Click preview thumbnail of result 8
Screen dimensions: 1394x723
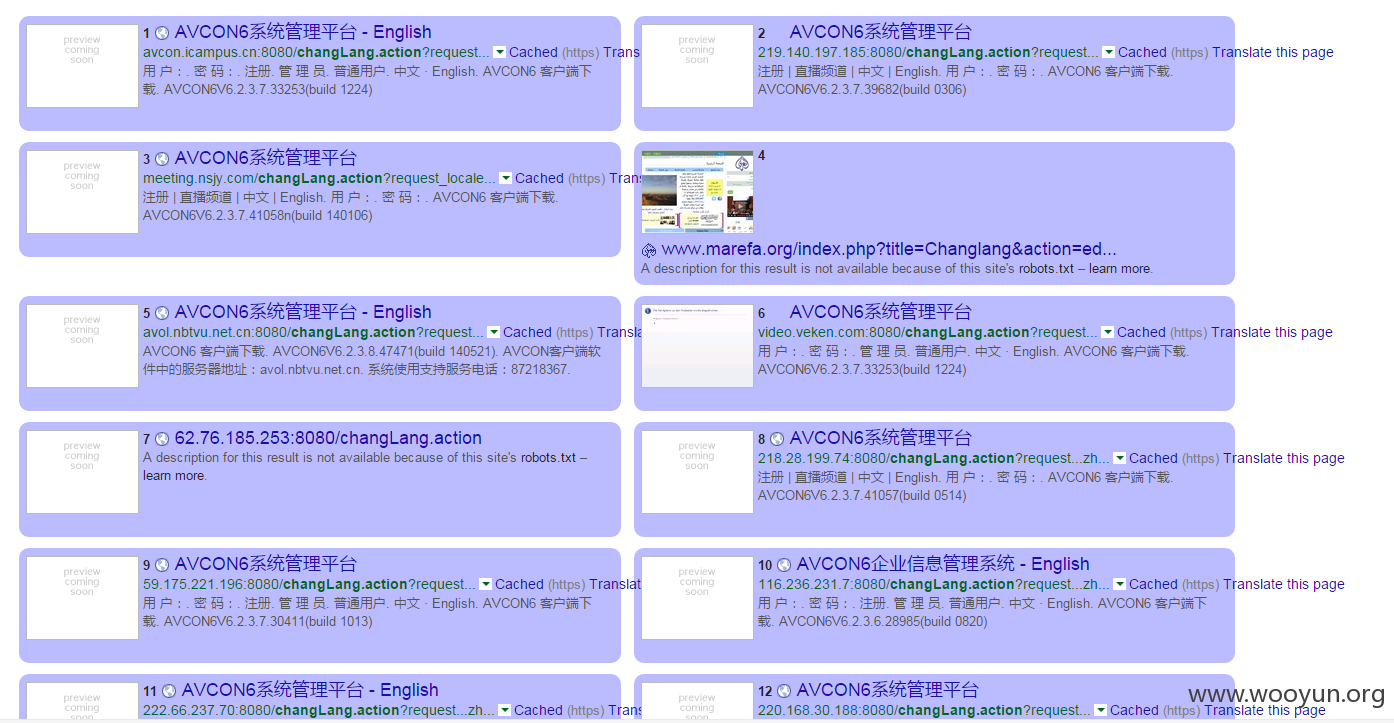pyautogui.click(x=697, y=472)
